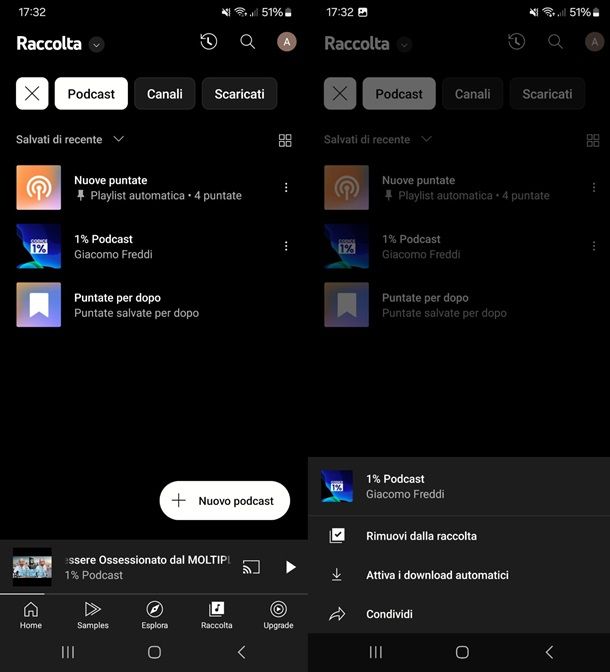Screen dimensions: 610x672
Task: Open mini player episode thumbnail
Action: click(32, 567)
